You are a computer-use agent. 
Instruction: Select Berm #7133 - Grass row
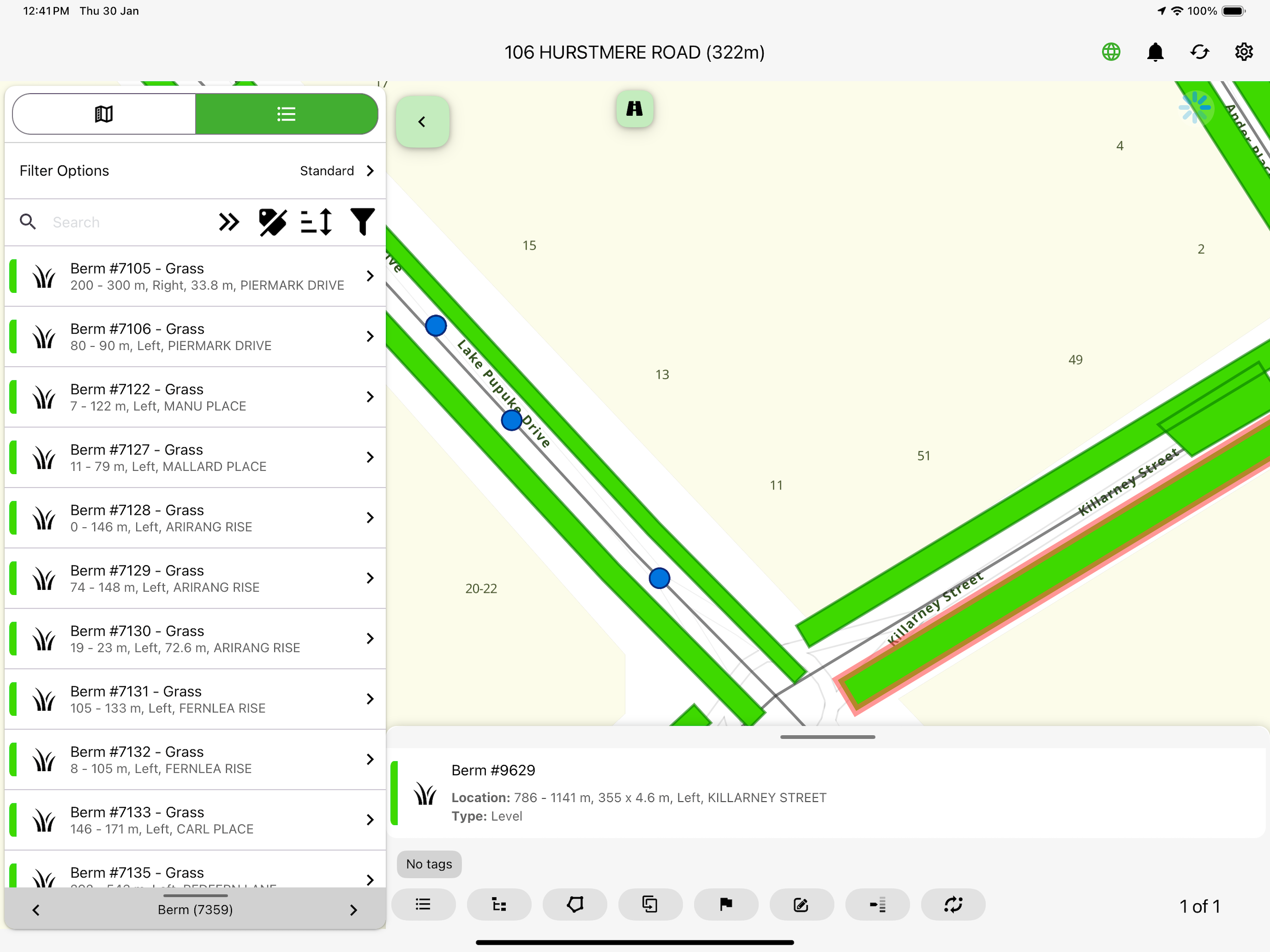195,820
